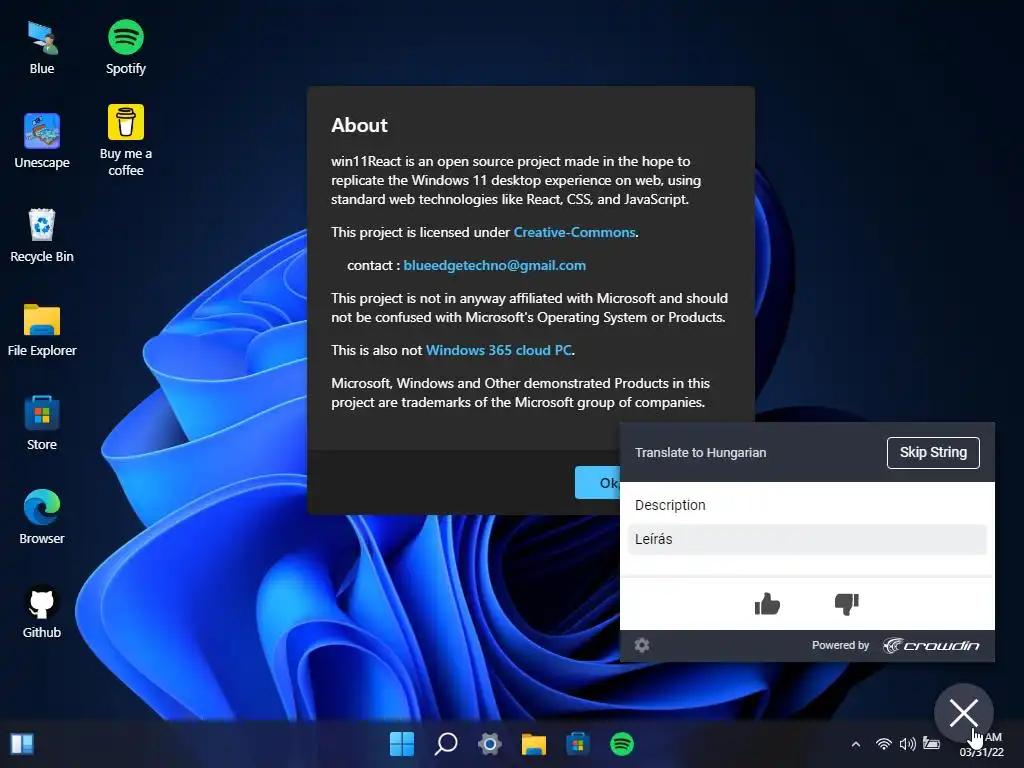The image size is (1024, 768).
Task: Open the Unescape desktop shortcut
Action: pos(42,141)
